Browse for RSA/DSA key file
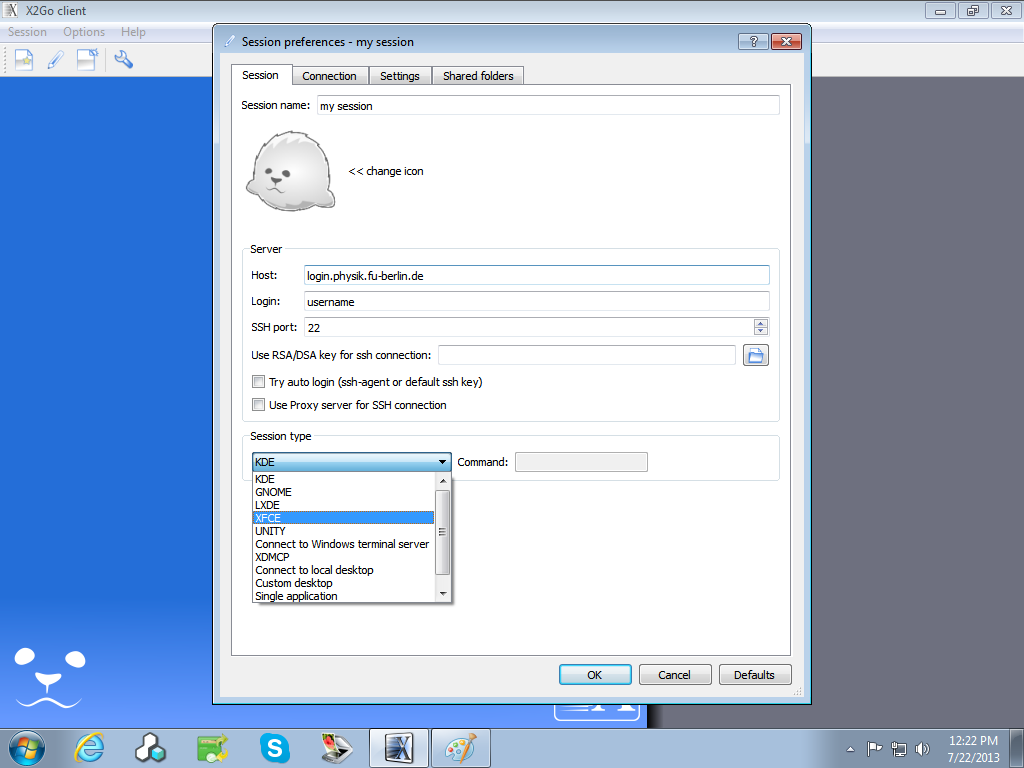Image resolution: width=1024 pixels, height=768 pixels. [755, 355]
